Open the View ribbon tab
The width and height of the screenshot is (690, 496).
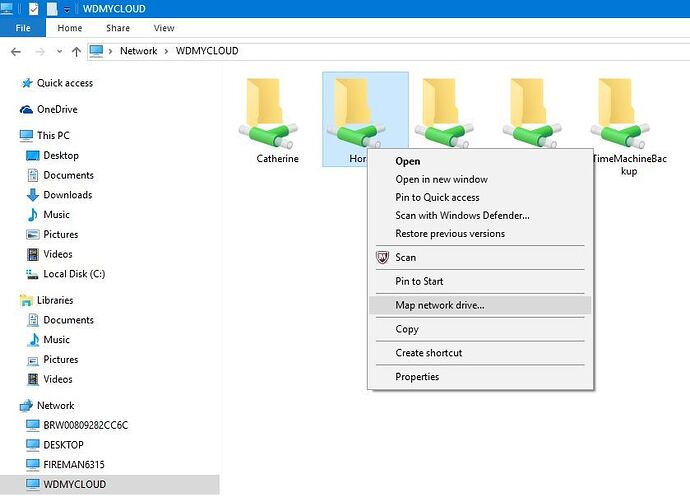click(164, 28)
